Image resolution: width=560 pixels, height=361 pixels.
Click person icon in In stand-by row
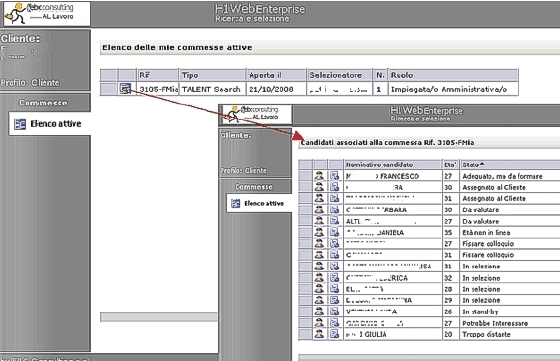pos(319,311)
